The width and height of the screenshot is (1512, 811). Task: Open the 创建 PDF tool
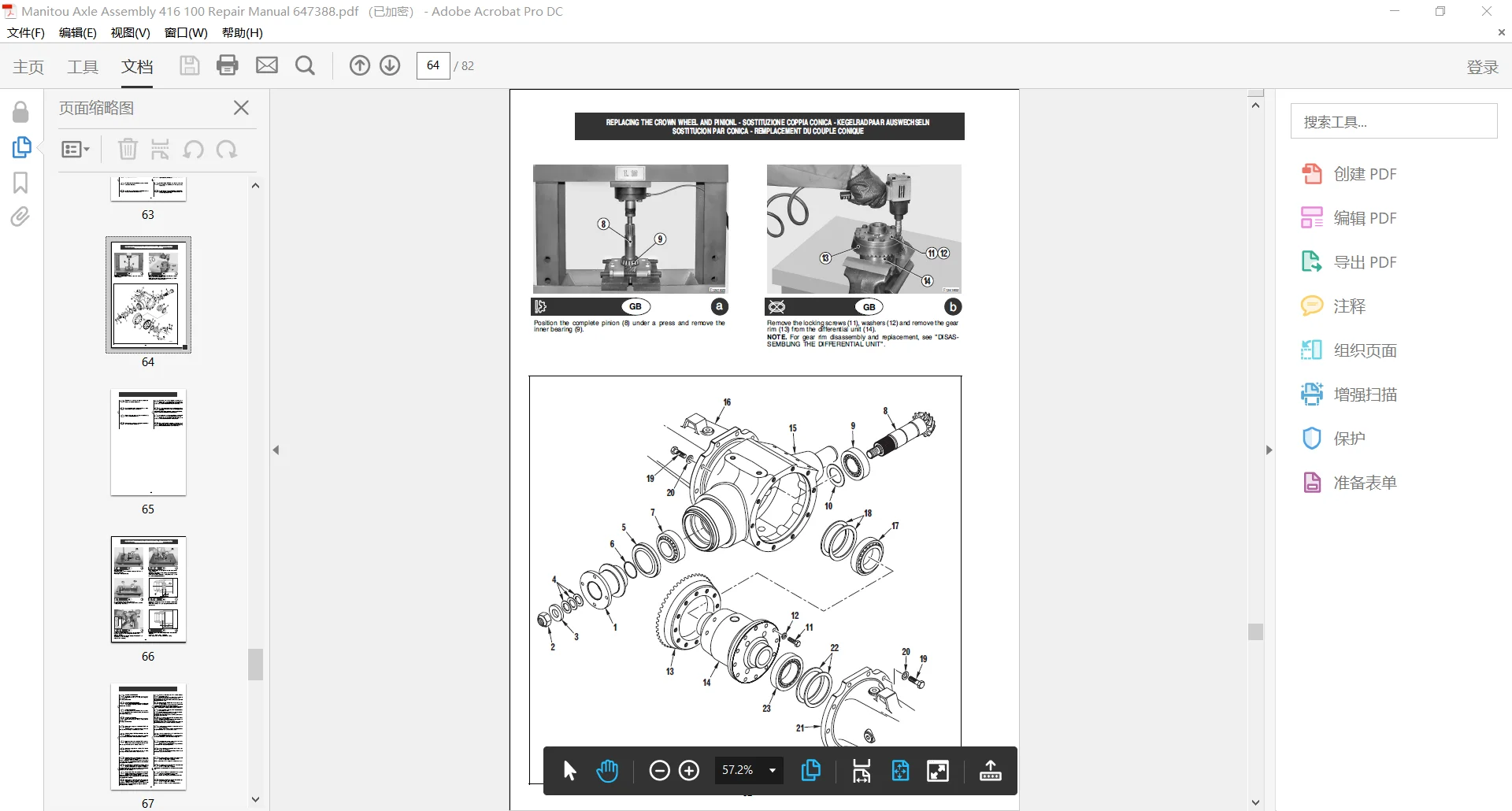pyautogui.click(x=1349, y=174)
